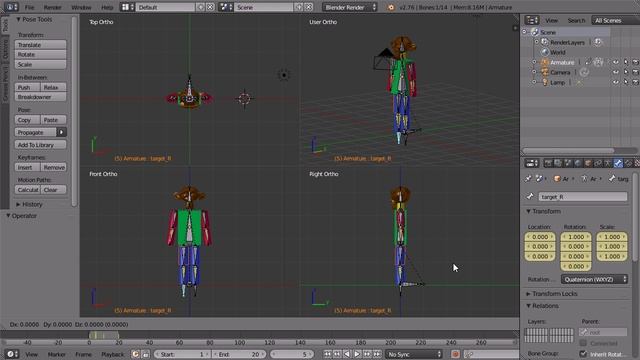This screenshot has width=640, height=360.
Task: Toggle the Inherit Rotation checkbox
Action: tap(583, 354)
